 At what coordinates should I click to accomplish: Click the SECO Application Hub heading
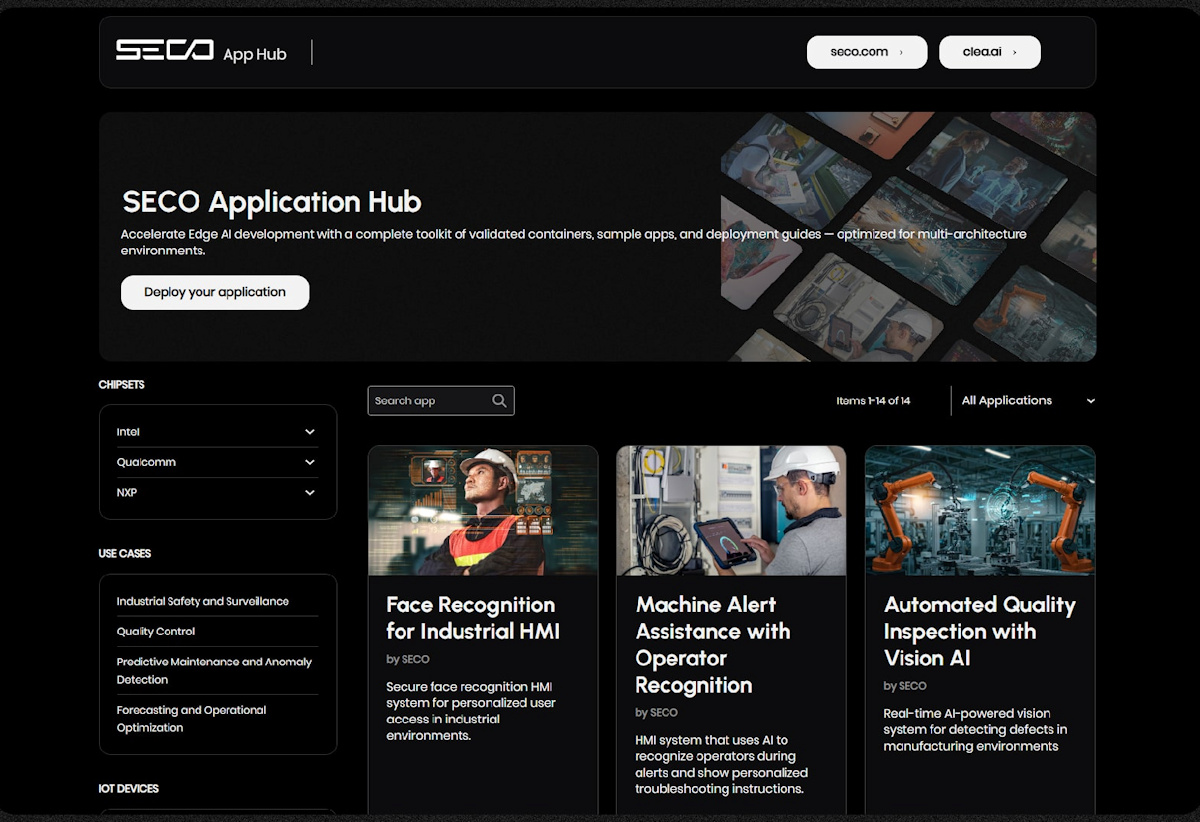(x=272, y=202)
